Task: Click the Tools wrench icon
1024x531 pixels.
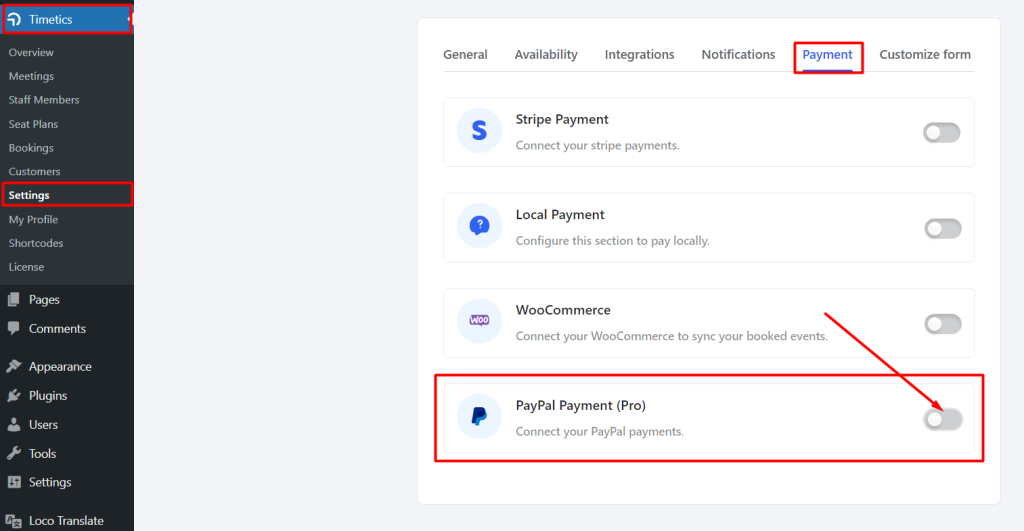Action: pos(14,453)
